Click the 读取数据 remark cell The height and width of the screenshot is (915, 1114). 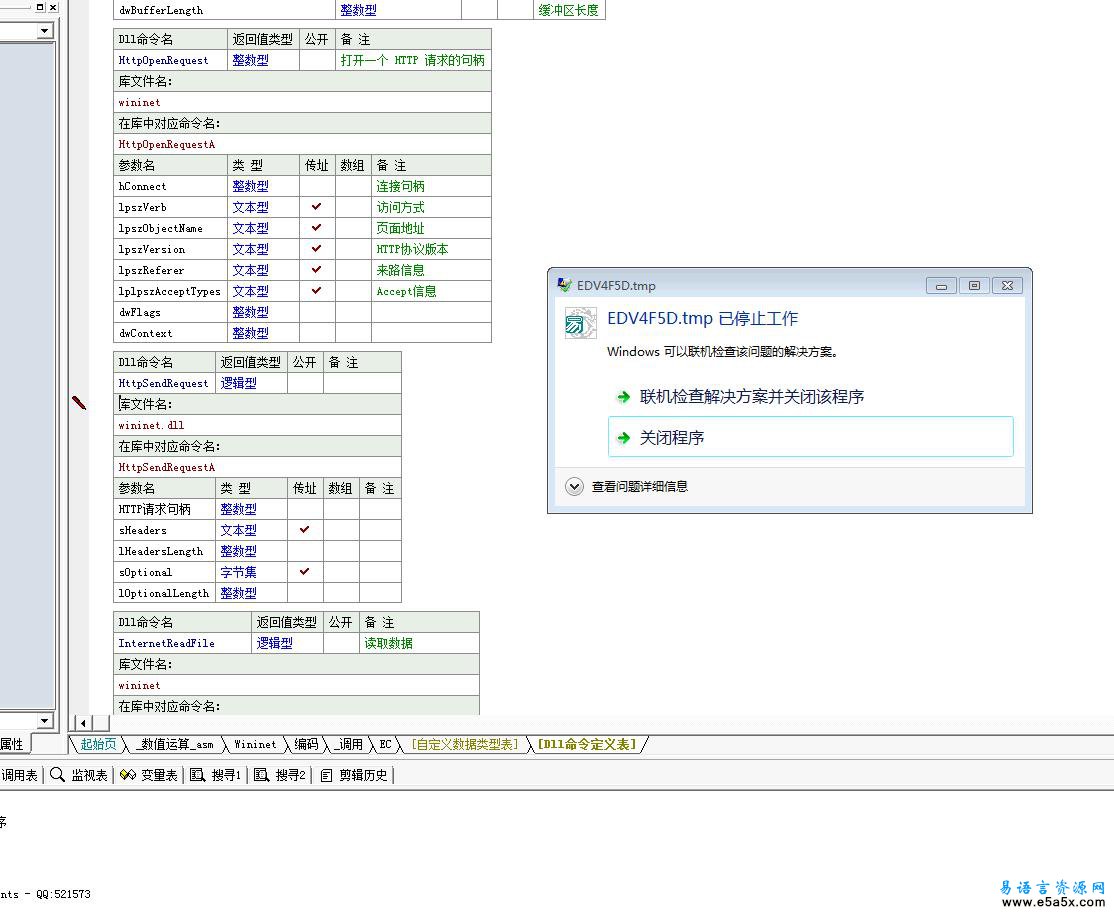(419, 643)
